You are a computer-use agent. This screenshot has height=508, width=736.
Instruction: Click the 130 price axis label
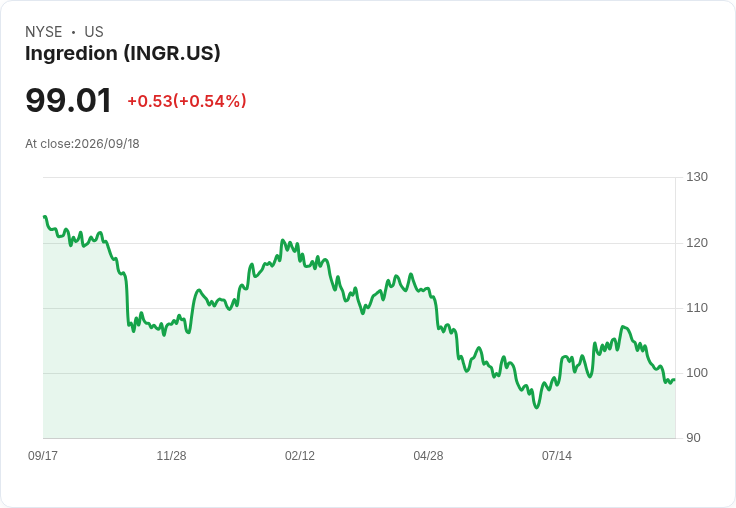click(697, 177)
